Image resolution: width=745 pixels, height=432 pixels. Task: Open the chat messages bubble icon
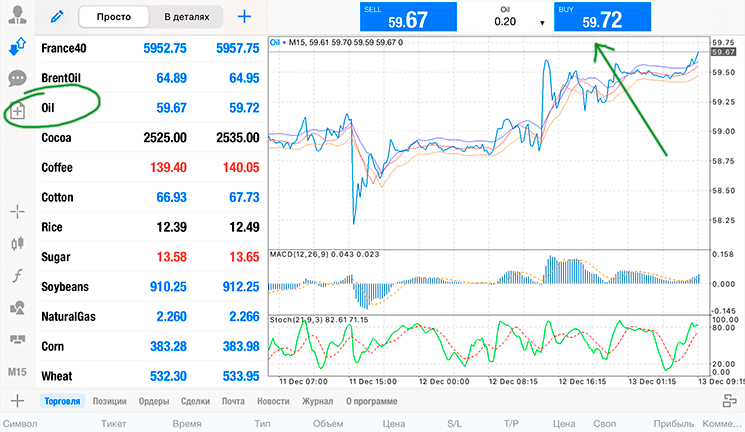click(18, 78)
